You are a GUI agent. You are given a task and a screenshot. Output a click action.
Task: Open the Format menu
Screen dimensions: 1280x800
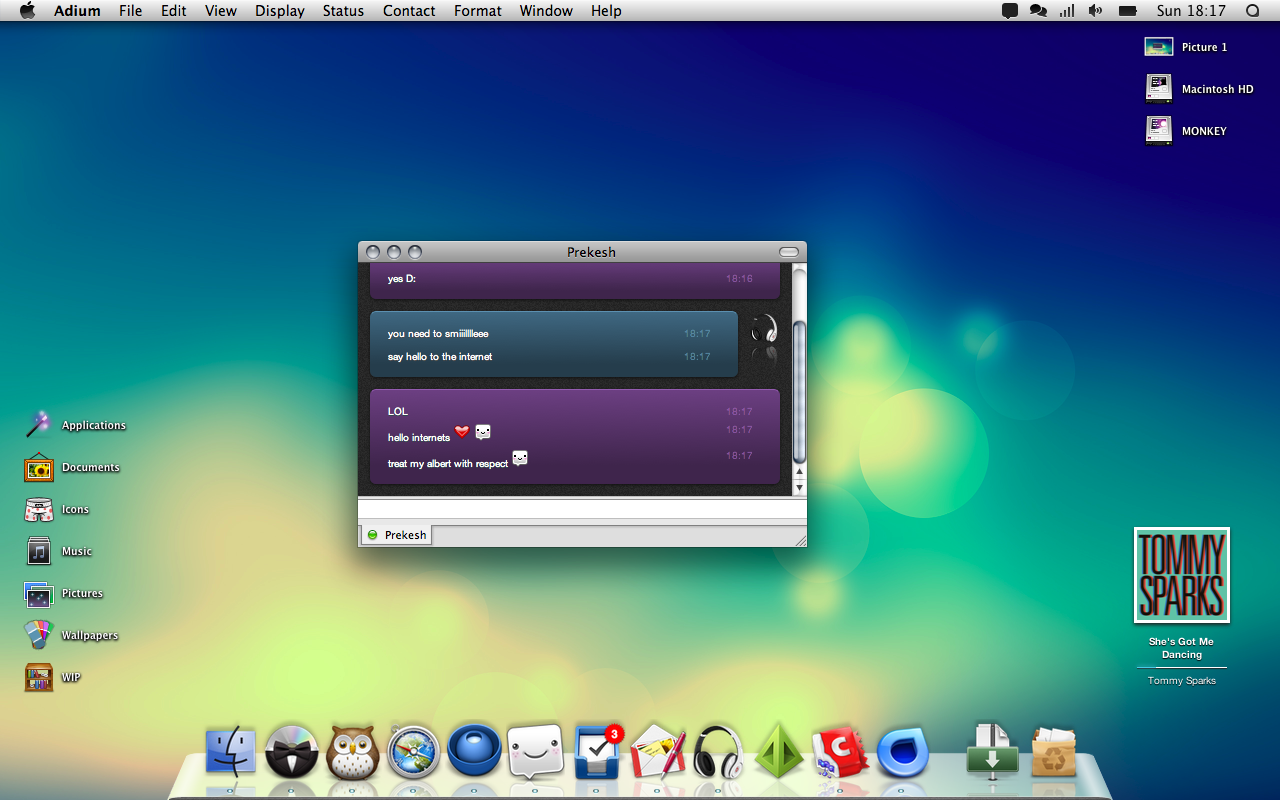pyautogui.click(x=478, y=11)
